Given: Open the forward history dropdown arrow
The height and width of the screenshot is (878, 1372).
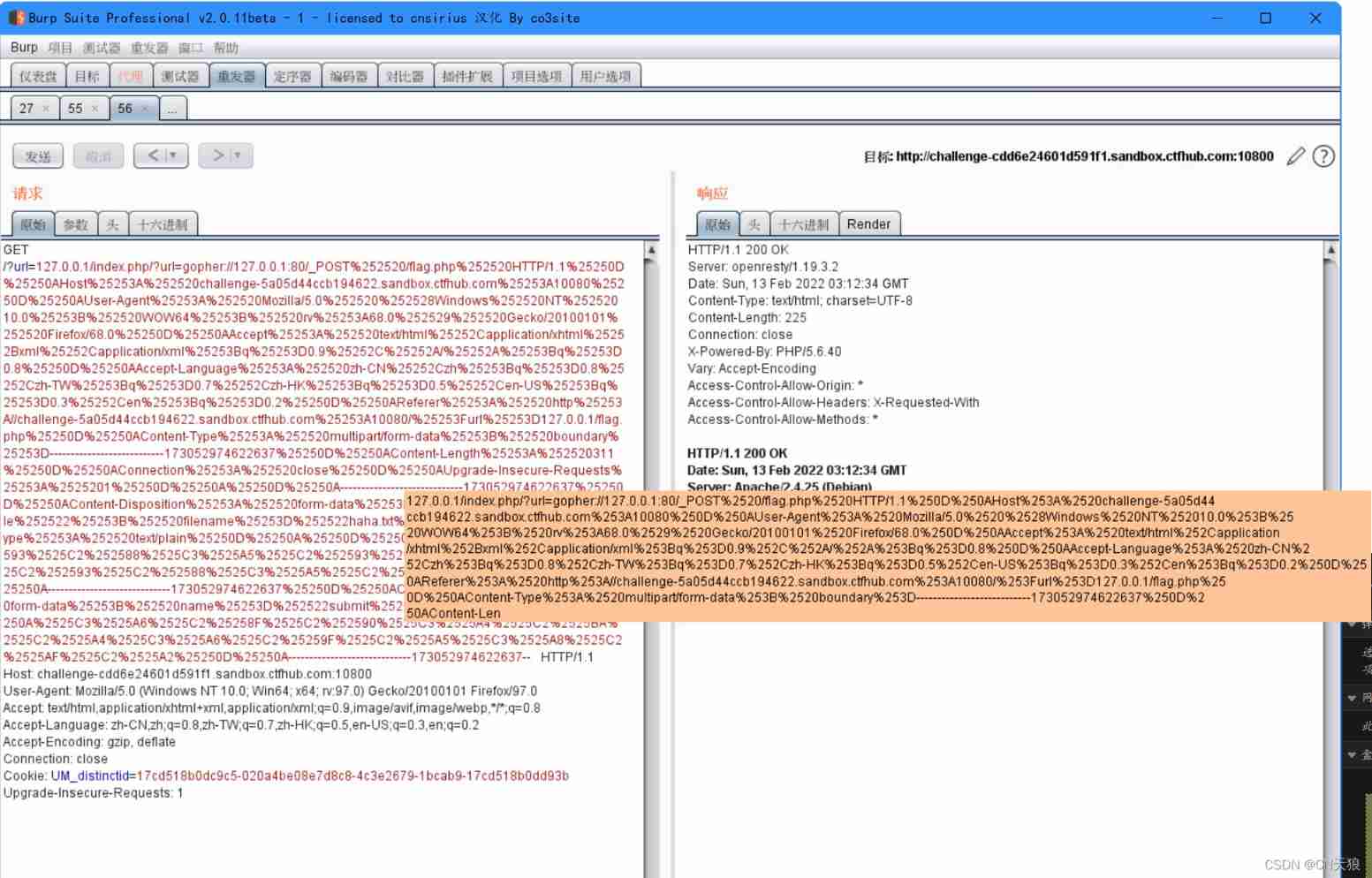Looking at the screenshot, I should point(238,155).
